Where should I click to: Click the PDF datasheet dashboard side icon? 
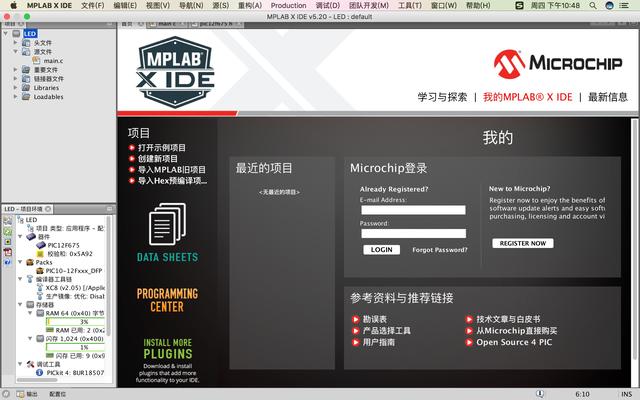click(8, 252)
